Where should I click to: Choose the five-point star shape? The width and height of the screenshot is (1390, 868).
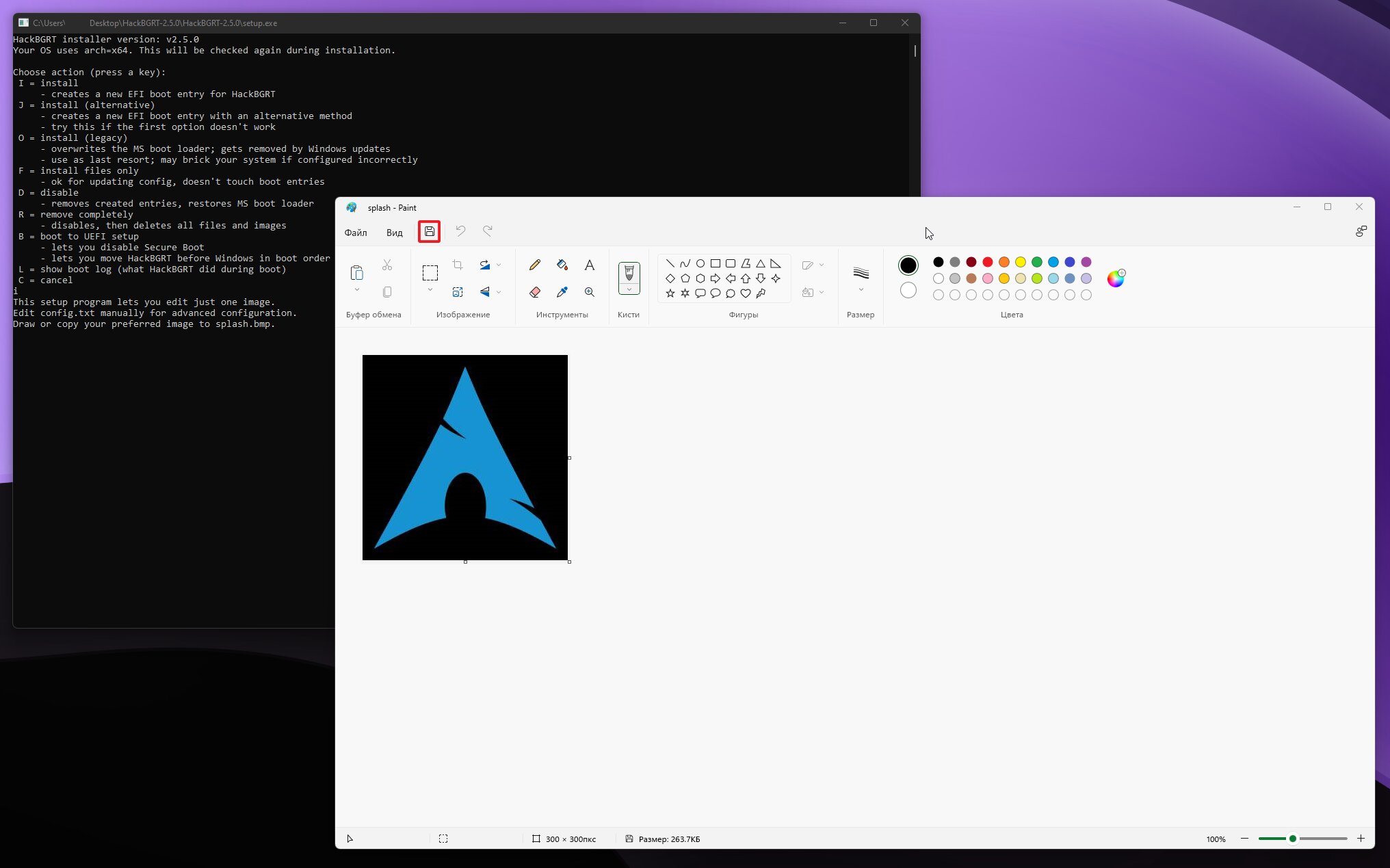coord(670,293)
